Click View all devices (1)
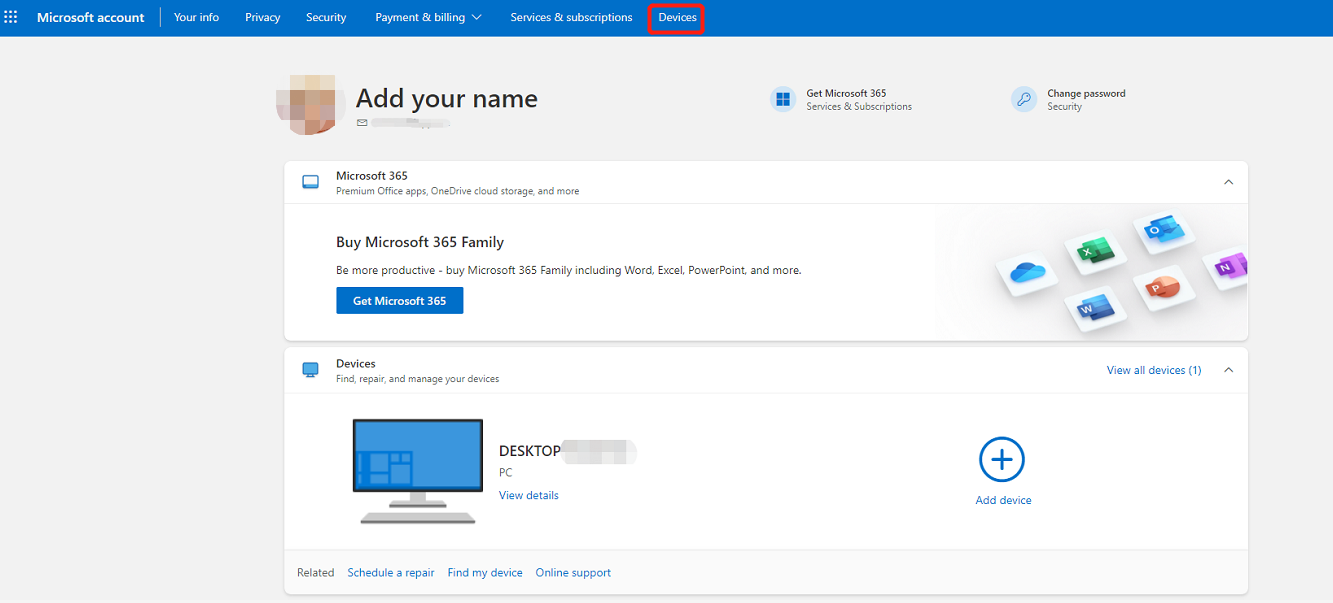This screenshot has height=603, width=1333. [x=1153, y=369]
